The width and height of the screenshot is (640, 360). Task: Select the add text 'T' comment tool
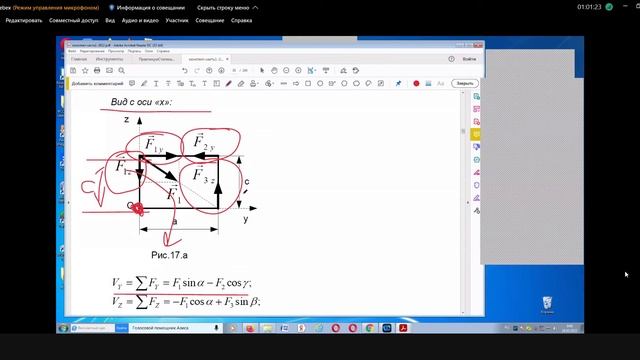[x=204, y=83]
